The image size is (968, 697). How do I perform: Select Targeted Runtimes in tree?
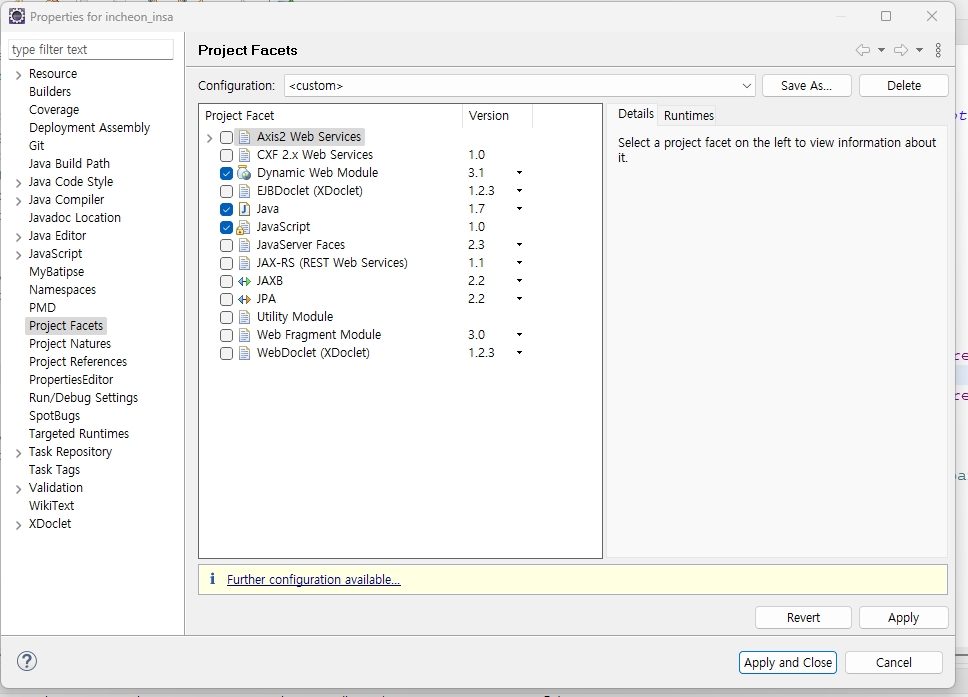tap(79, 434)
